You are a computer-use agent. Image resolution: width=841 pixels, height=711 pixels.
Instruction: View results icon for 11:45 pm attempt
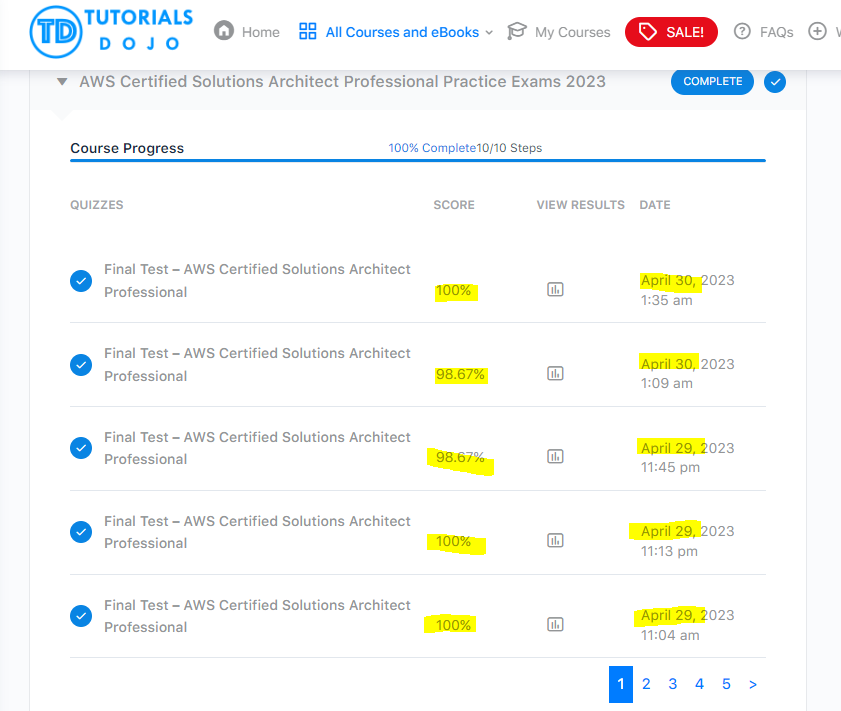(x=555, y=456)
